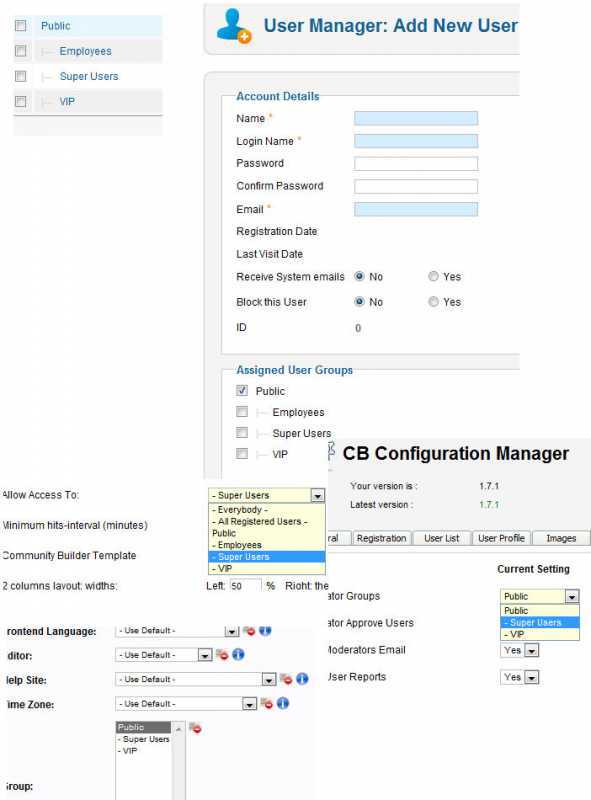Choose Public option in Allow Access list

coord(266,533)
